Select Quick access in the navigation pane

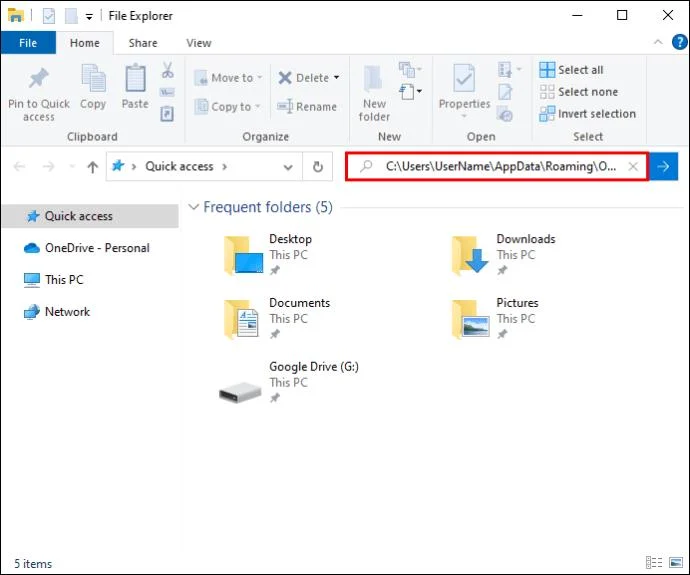pyautogui.click(x=90, y=216)
